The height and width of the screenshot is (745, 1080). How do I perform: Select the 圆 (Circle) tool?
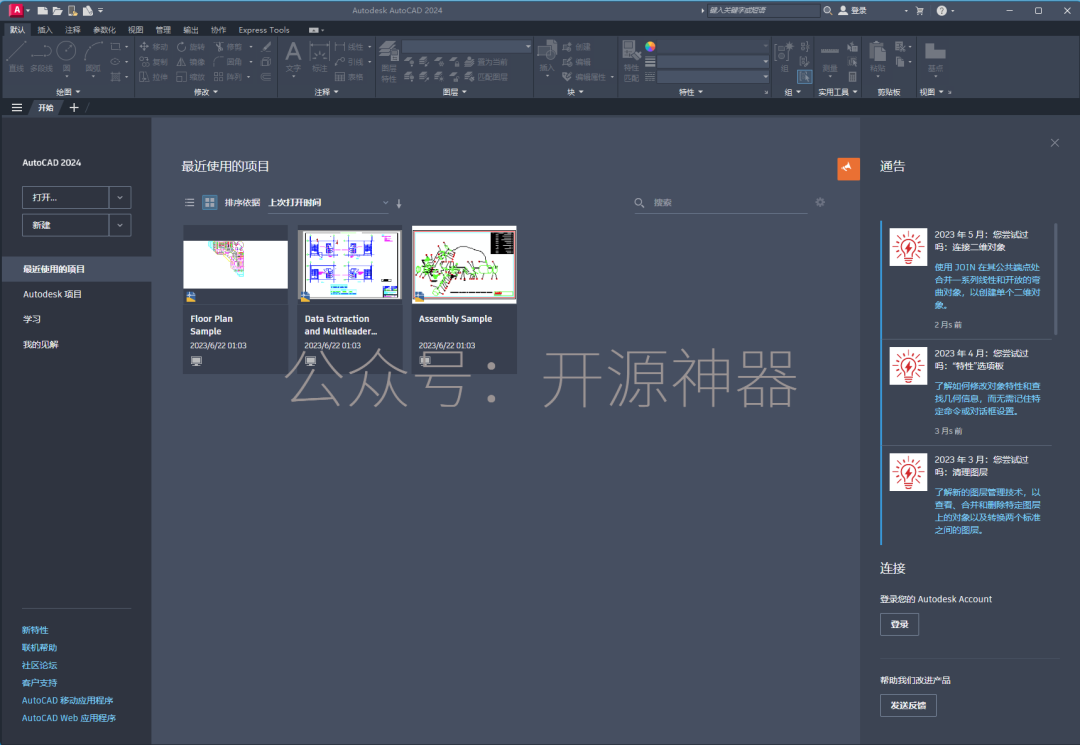pyautogui.click(x=66, y=55)
